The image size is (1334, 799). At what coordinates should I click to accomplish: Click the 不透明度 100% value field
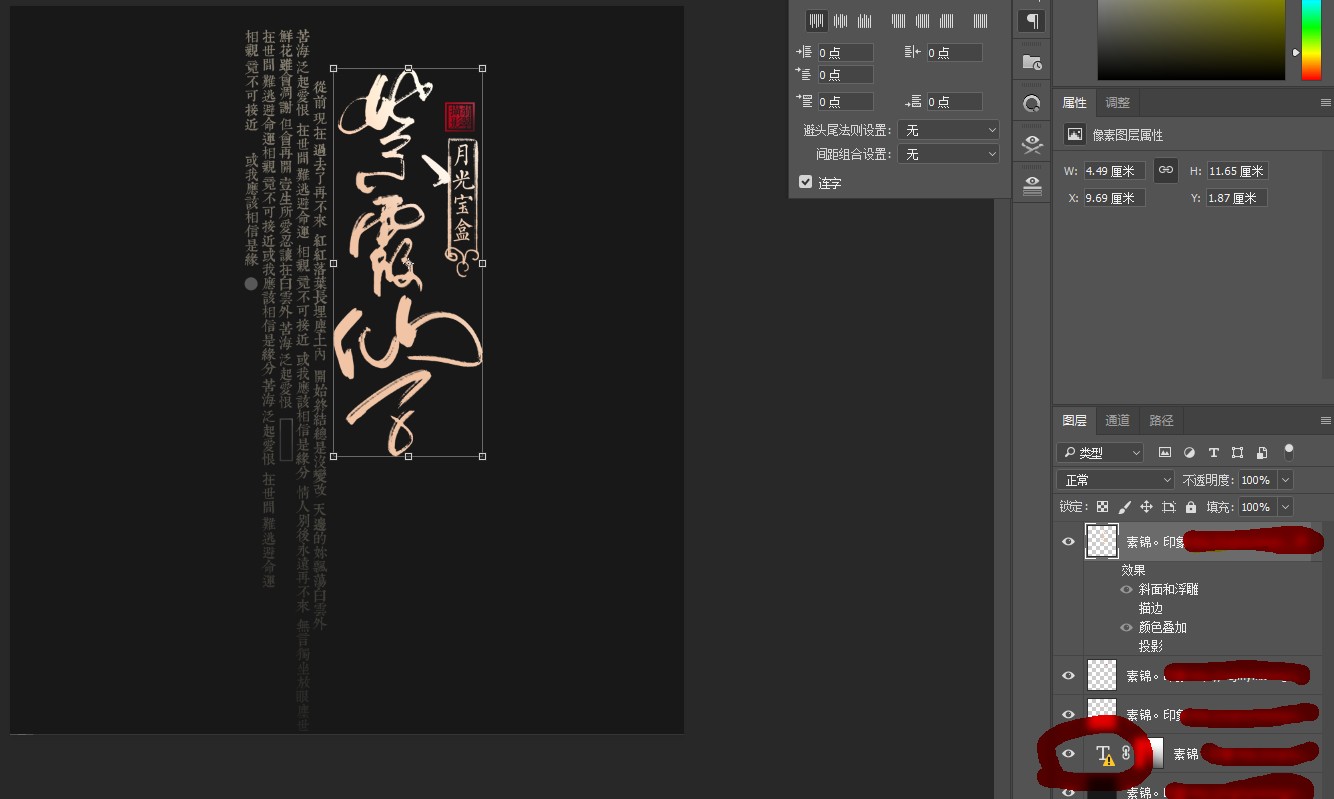pos(1258,480)
